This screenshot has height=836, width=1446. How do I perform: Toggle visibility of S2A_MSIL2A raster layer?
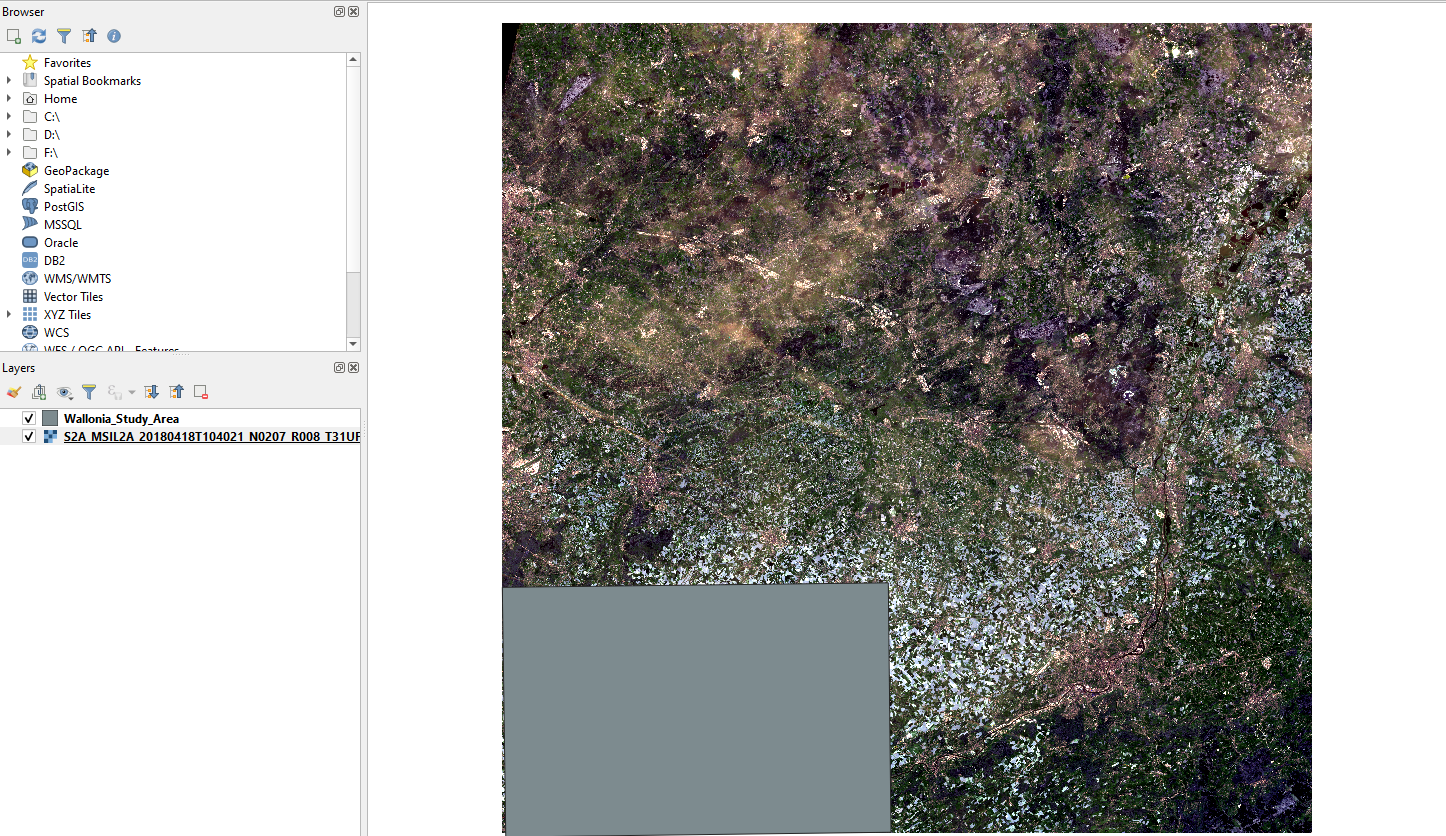(x=29, y=437)
